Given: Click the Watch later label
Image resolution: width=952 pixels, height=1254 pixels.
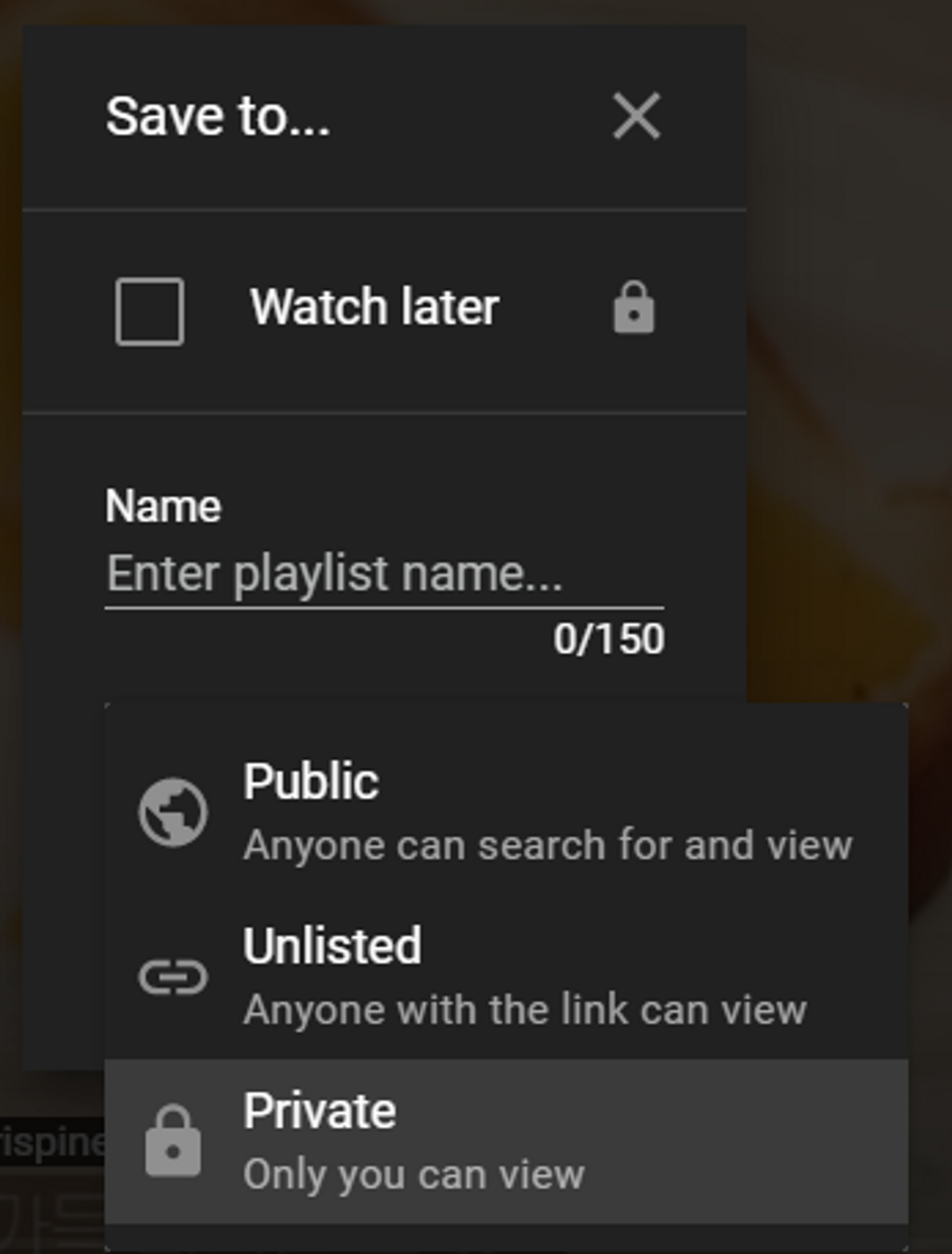Looking at the screenshot, I should (375, 307).
